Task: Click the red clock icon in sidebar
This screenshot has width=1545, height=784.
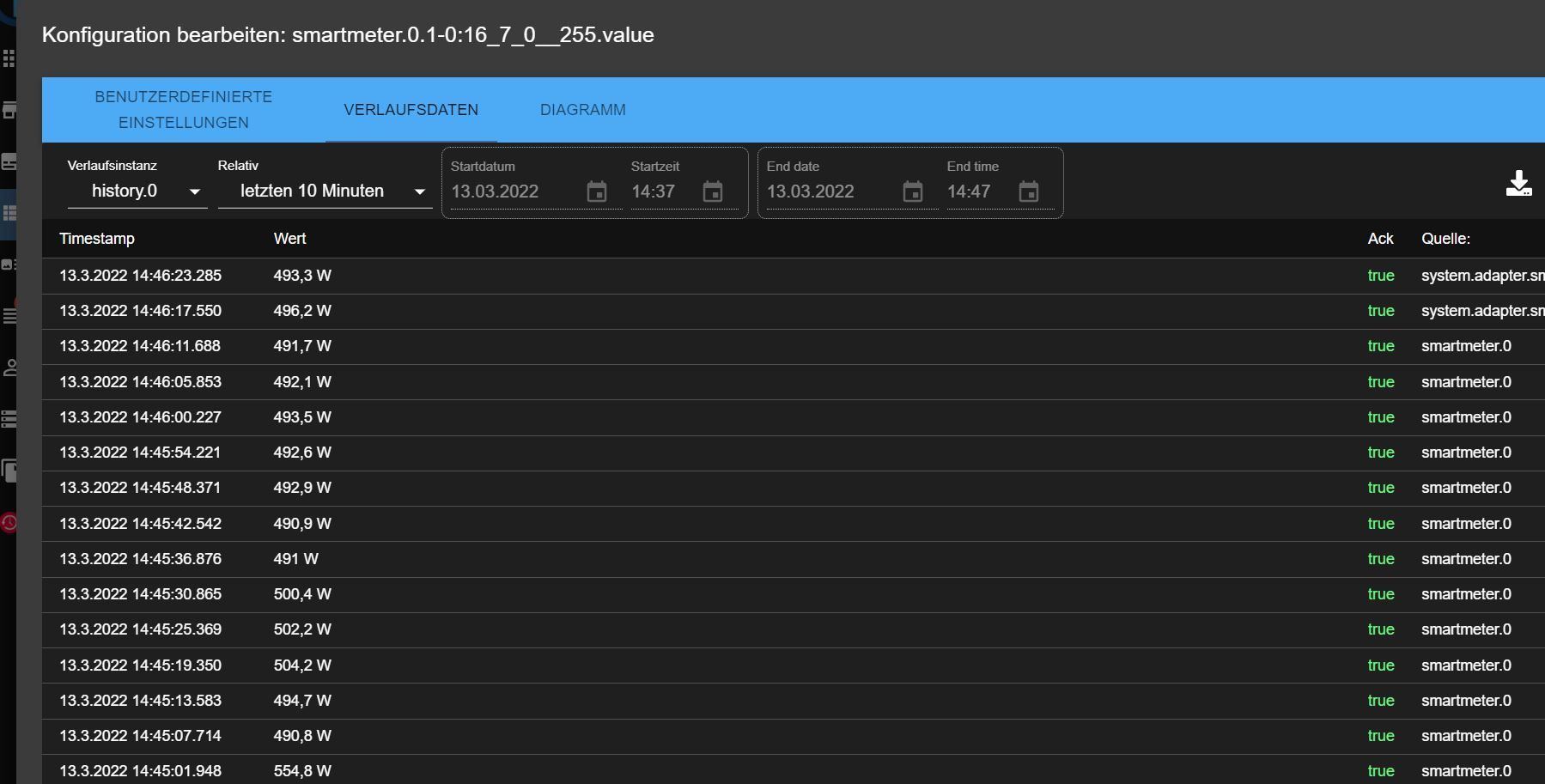Action: [x=9, y=522]
